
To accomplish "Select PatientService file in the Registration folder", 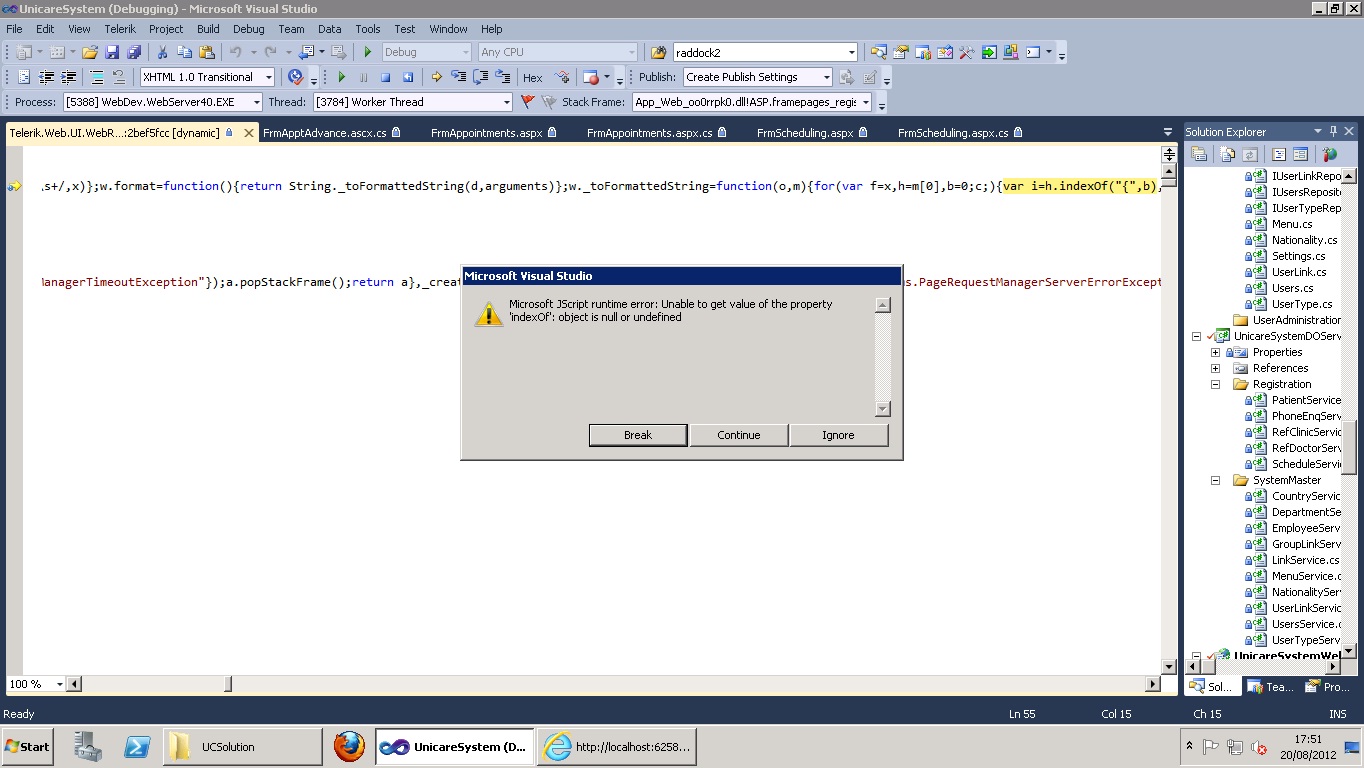I will pos(1306,400).
